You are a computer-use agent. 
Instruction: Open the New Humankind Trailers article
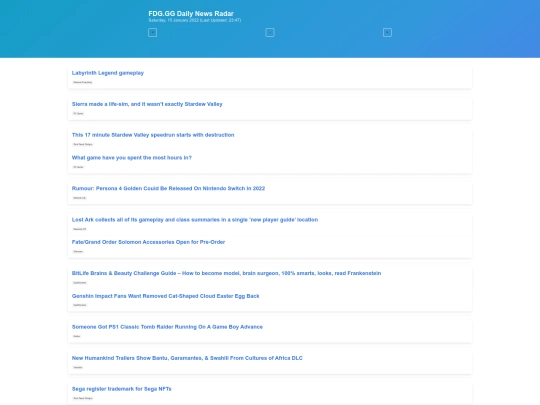[187, 358]
